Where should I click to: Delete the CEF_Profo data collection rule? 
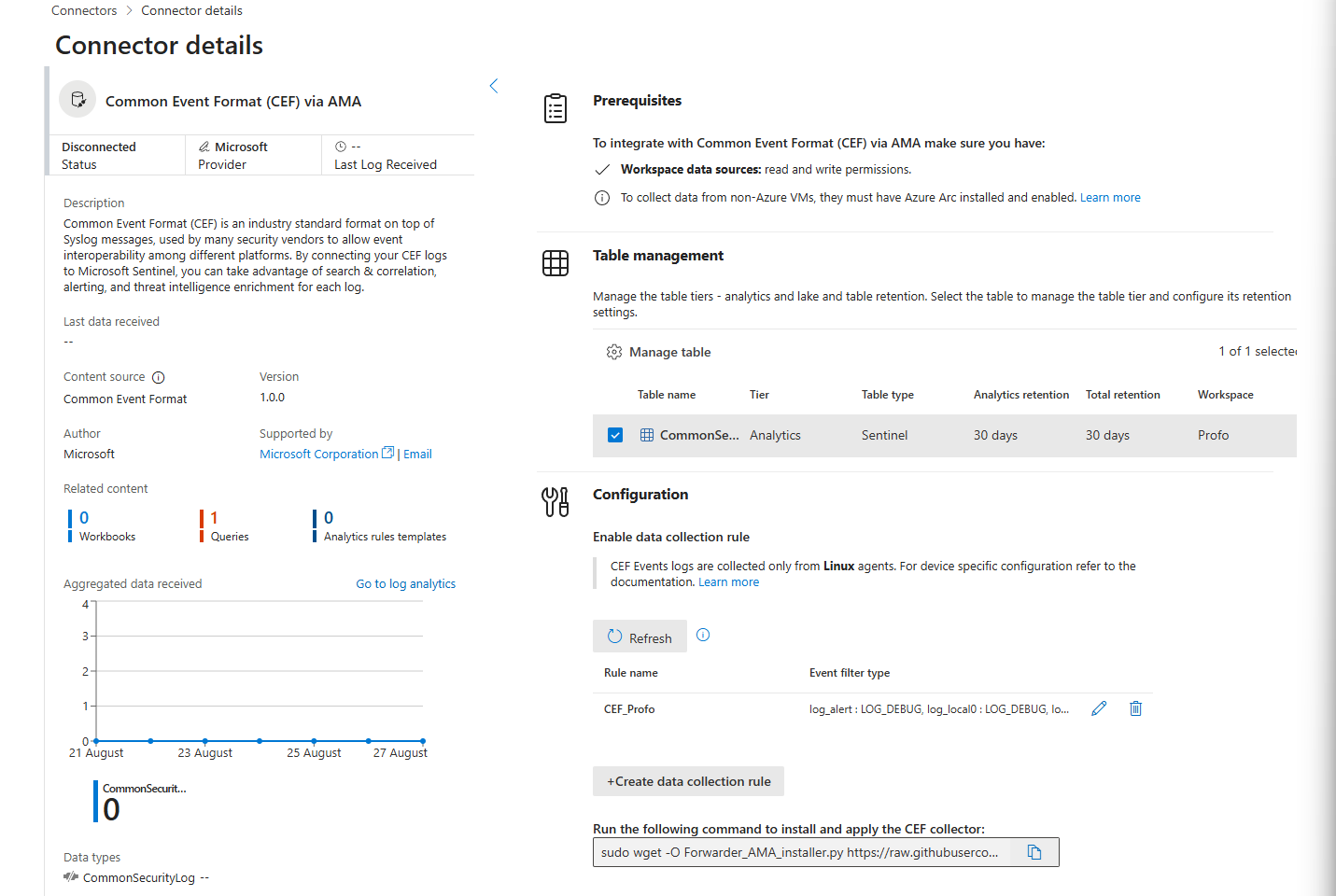(x=1135, y=708)
